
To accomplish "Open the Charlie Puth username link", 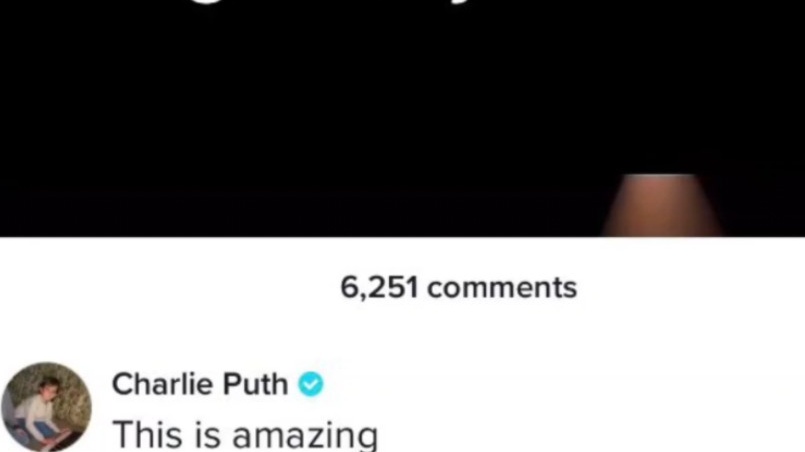I will (x=200, y=384).
